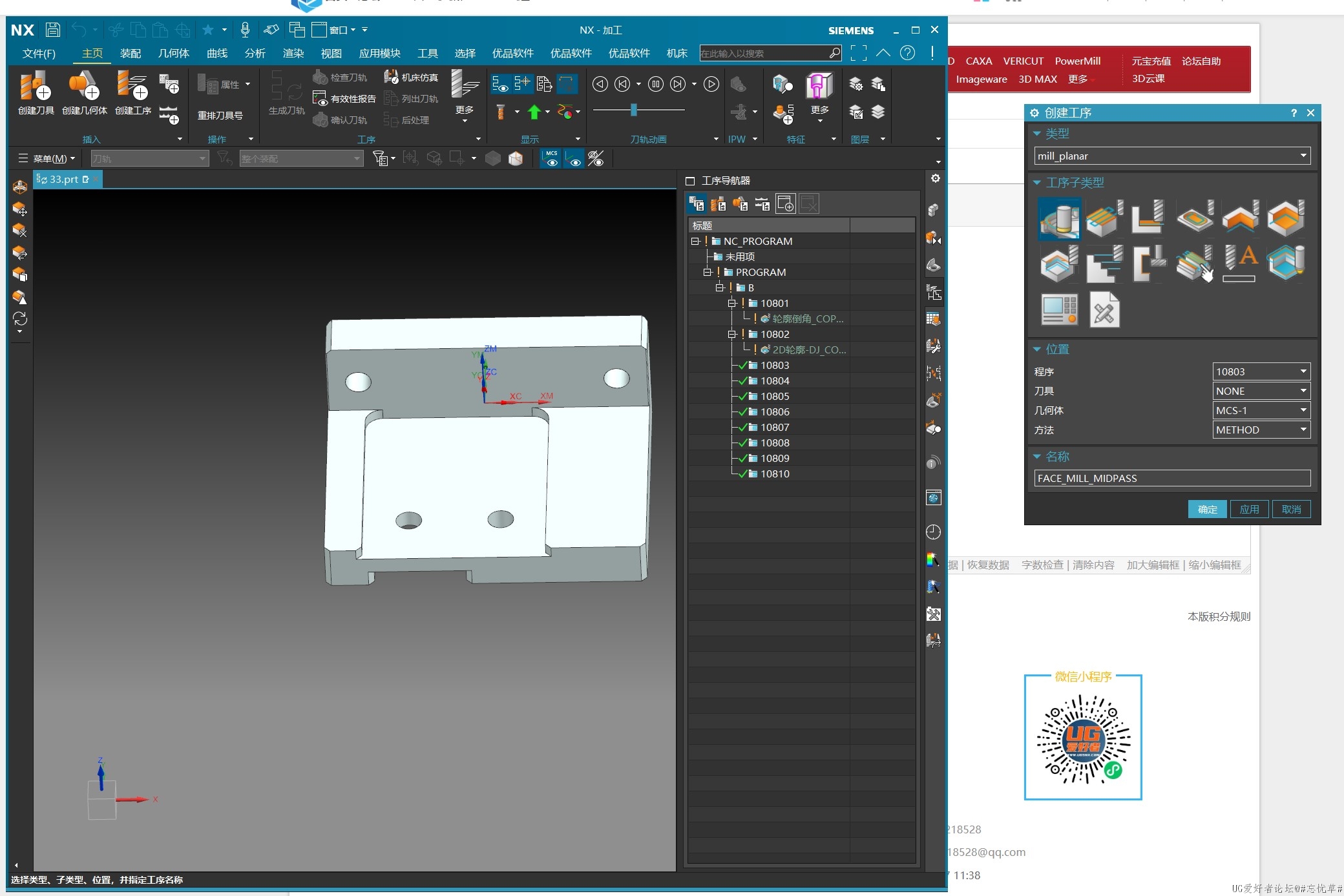Click the history clock icon in resource bar
Screen dimensions: 1344x896
934,532
